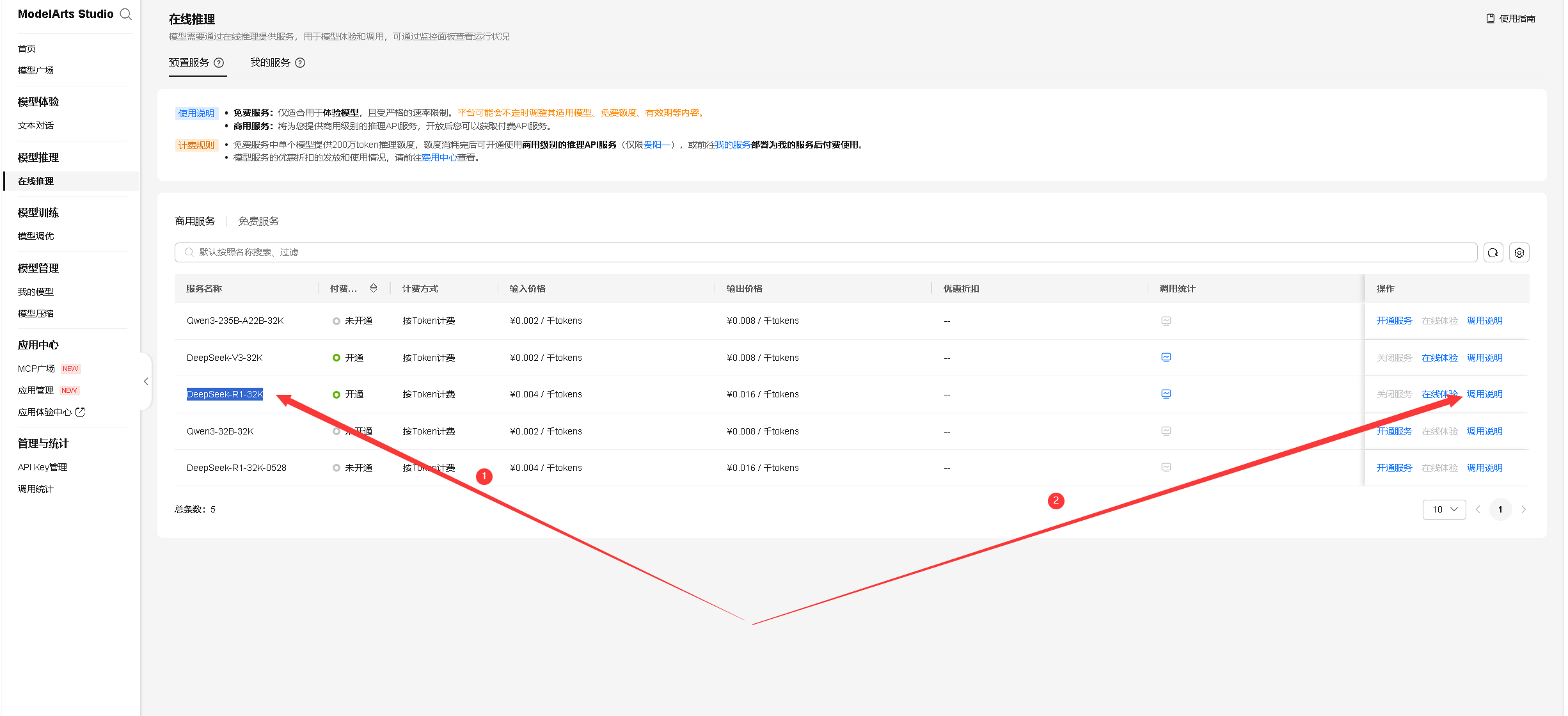1568x716 pixels.
Task: Open call statistics chart for DeepSeek-V3-32K
Action: [1166, 358]
